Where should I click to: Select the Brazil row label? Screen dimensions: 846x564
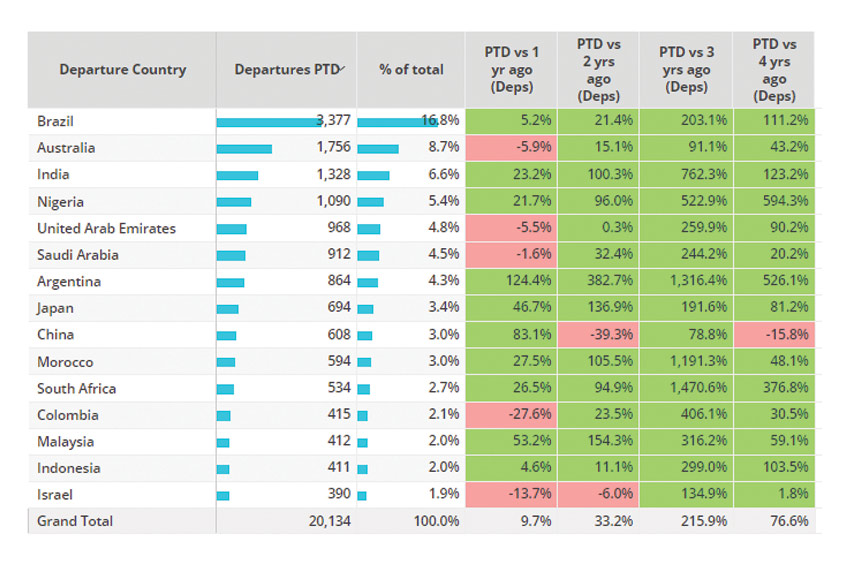tap(56, 121)
